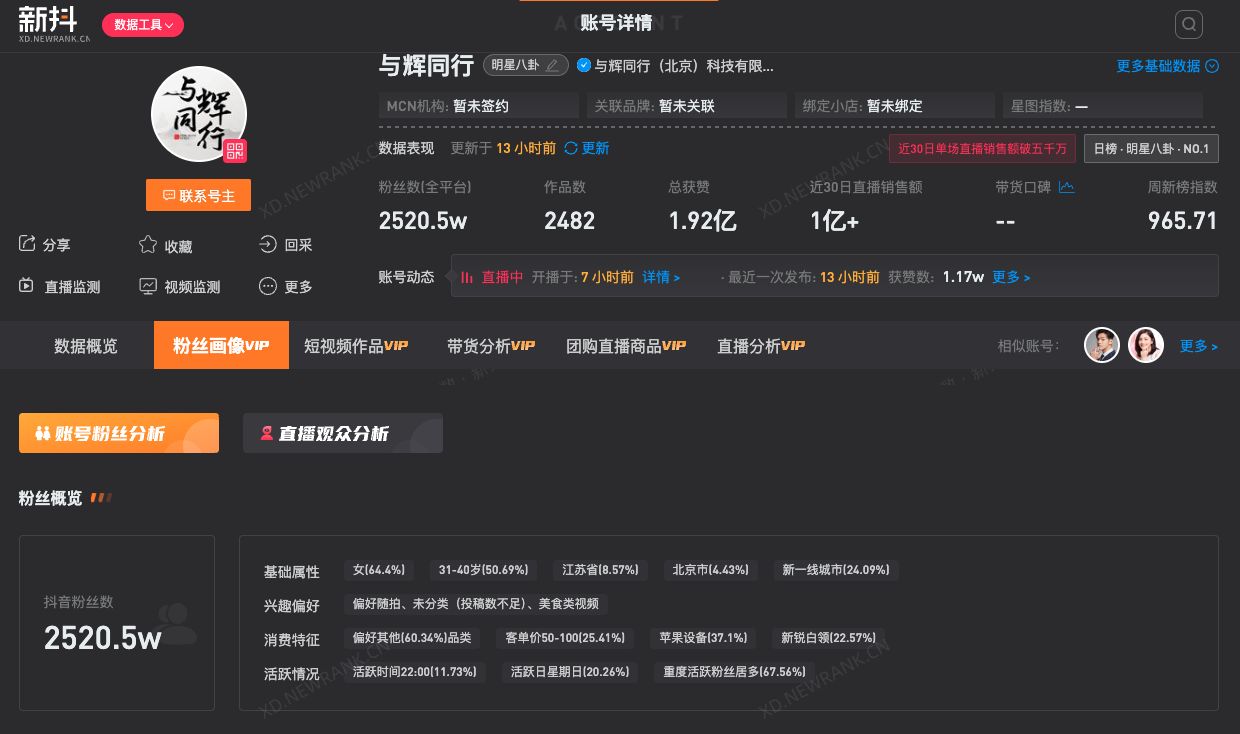Screen dimensions: 1240x734
Task: Click the 日榜·明星八卦·NO.1 badge
Action: [1151, 149]
